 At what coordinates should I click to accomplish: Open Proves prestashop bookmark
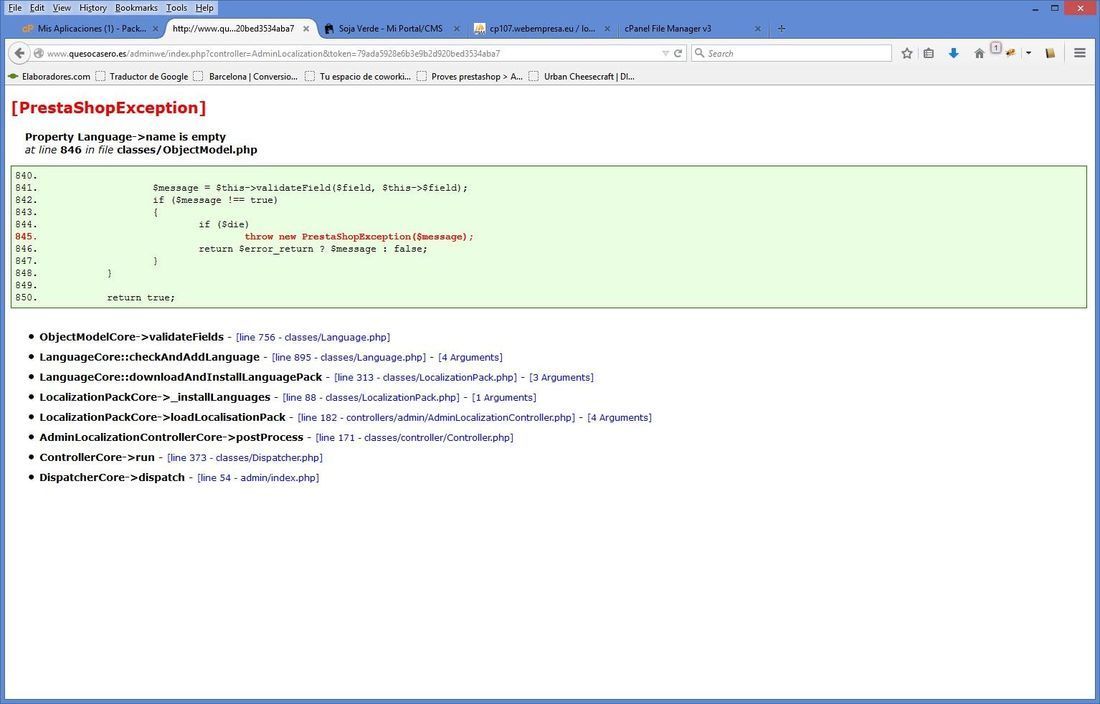469,76
